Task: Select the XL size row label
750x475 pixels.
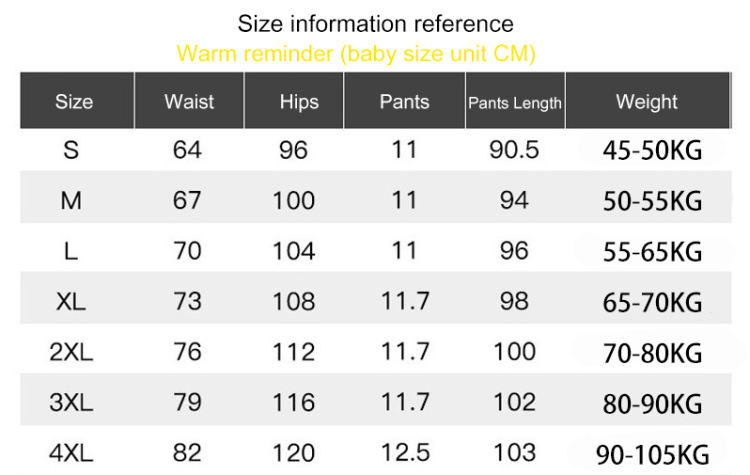Action: click(71, 301)
